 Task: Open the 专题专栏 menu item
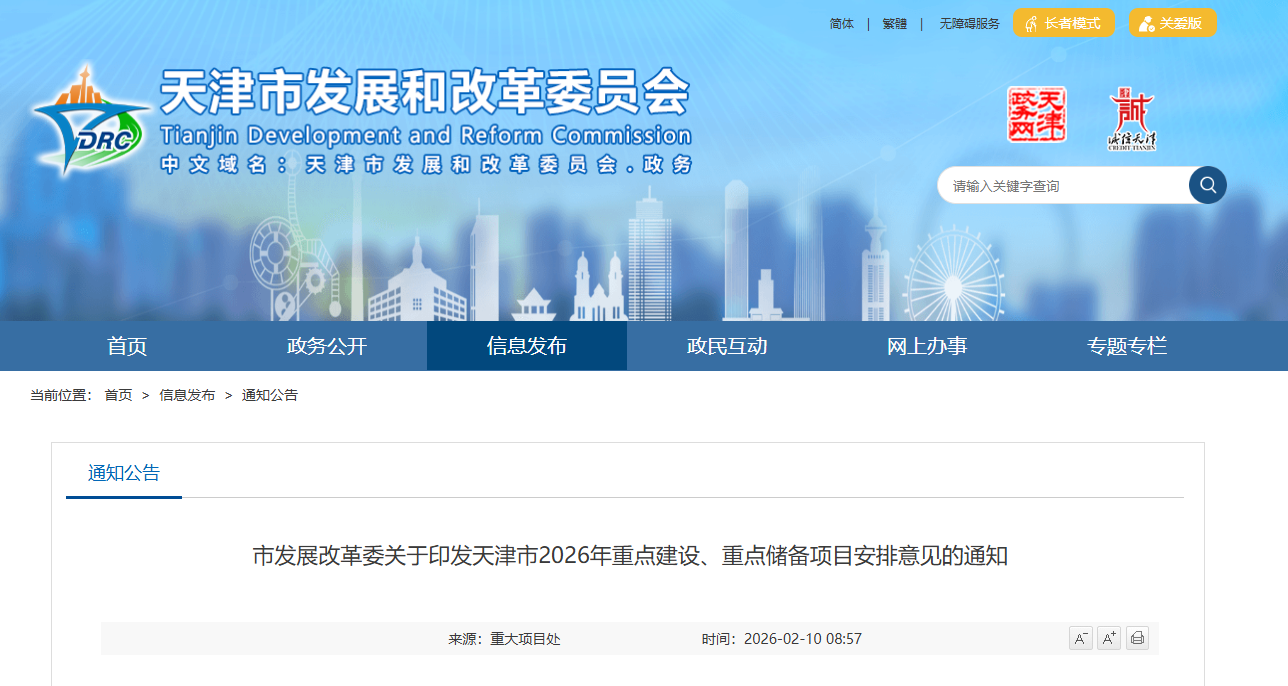click(1127, 347)
